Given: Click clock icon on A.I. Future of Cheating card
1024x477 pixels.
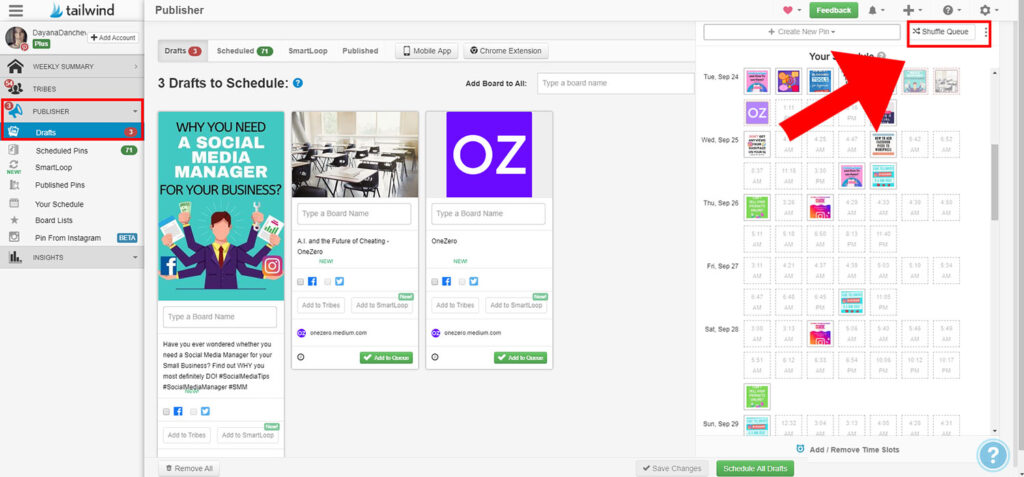Looking at the screenshot, I should (300, 357).
